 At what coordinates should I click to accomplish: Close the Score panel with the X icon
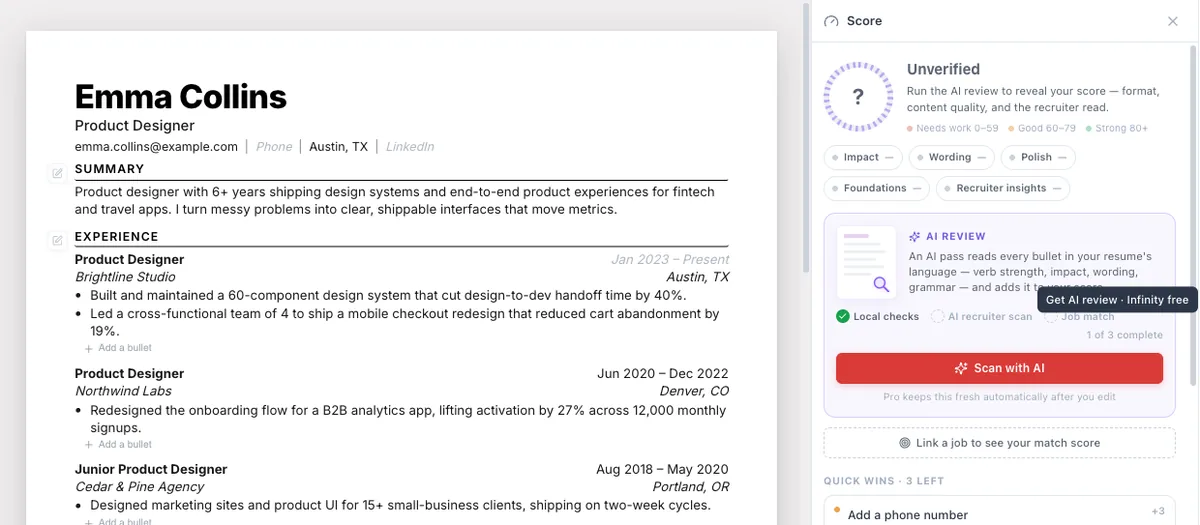pyautogui.click(x=1173, y=21)
